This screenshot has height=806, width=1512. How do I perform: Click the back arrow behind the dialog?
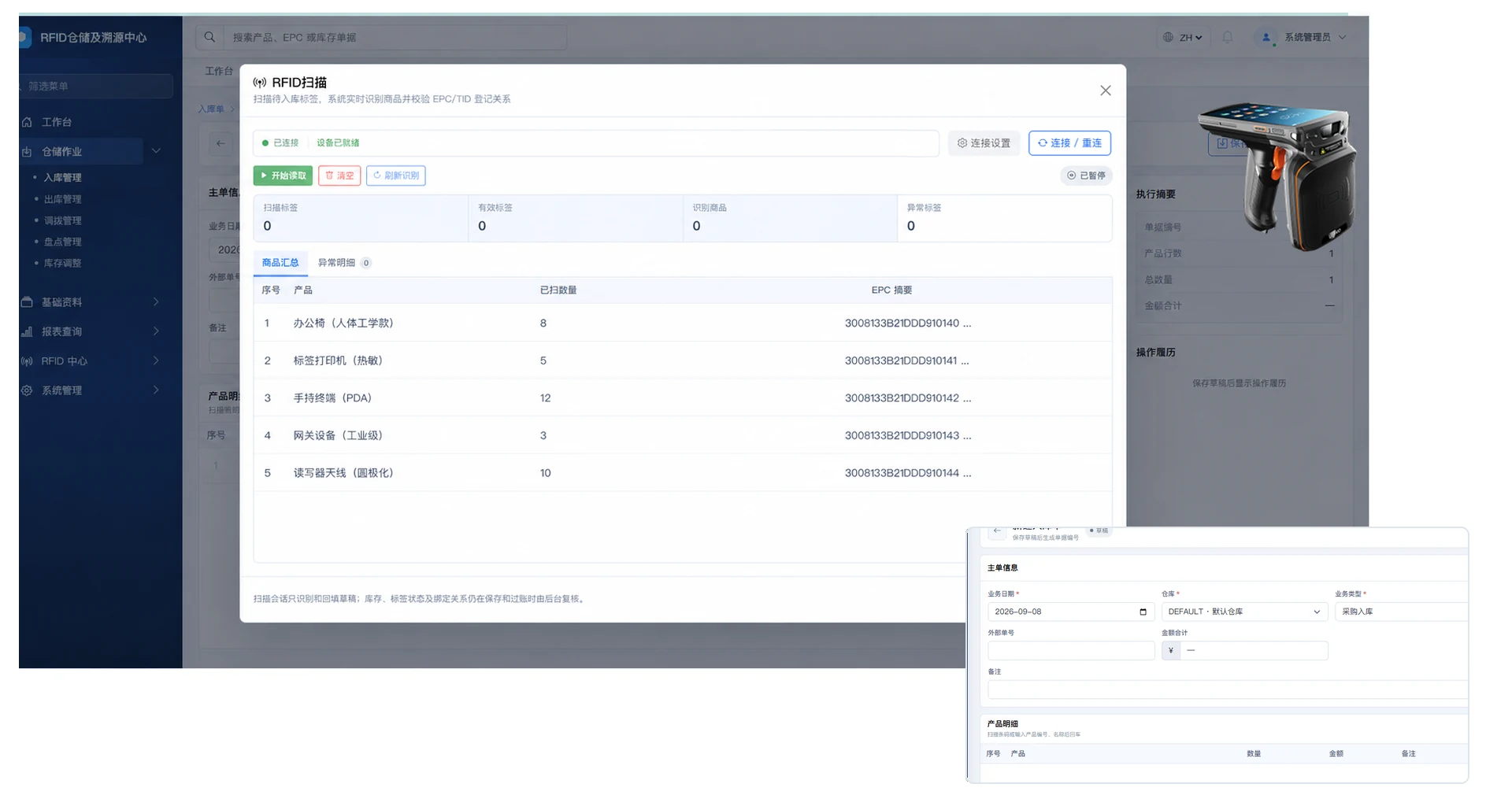click(x=220, y=143)
